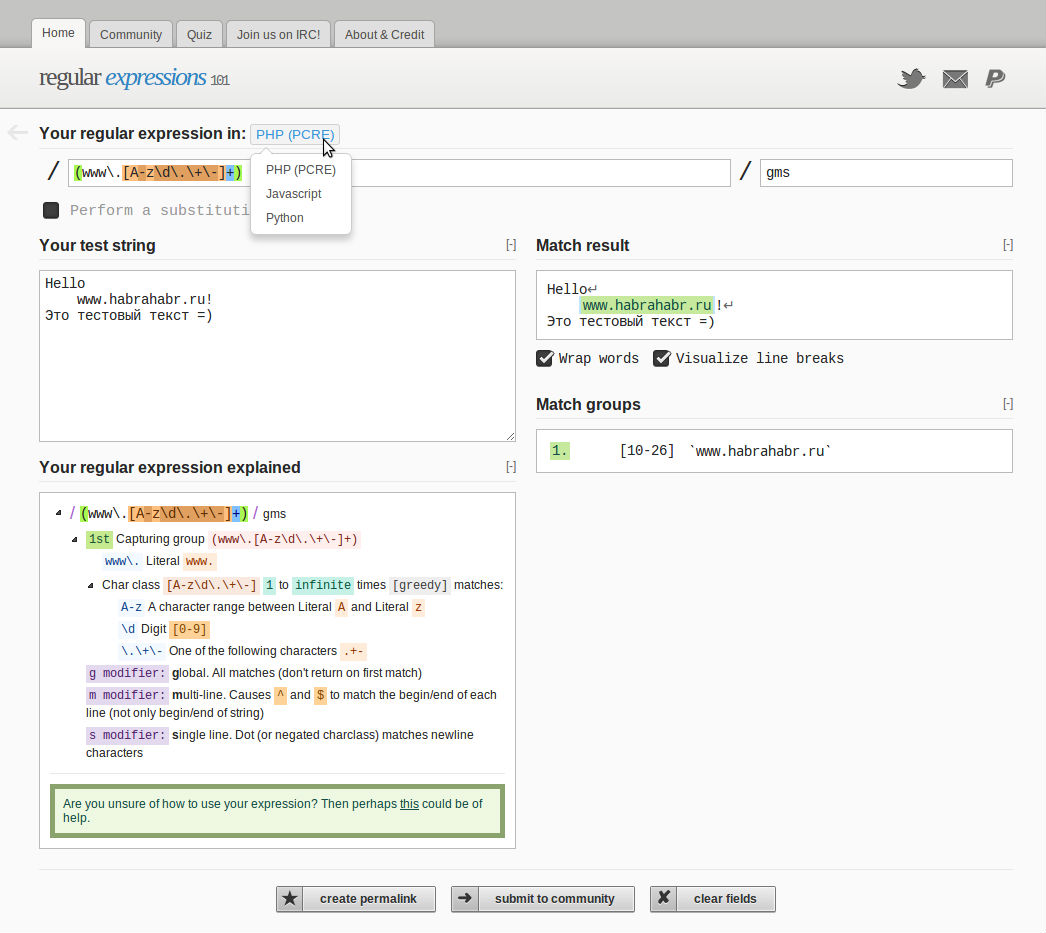Screen dimensions: 1046x933
Task: Enable the Perform a substitution checkbox
Action: [x=51, y=210]
